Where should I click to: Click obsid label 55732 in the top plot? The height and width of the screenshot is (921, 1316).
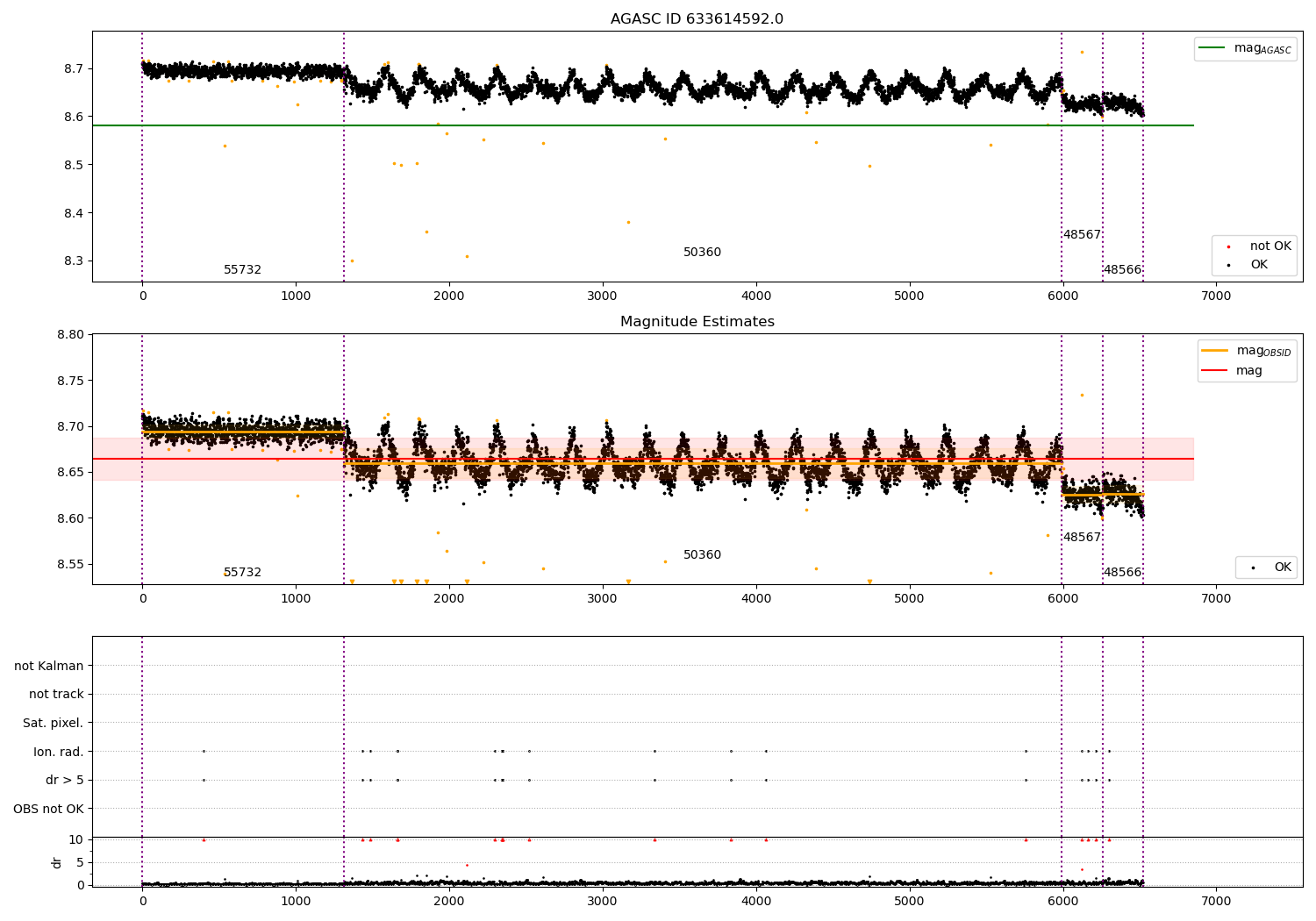click(x=242, y=270)
